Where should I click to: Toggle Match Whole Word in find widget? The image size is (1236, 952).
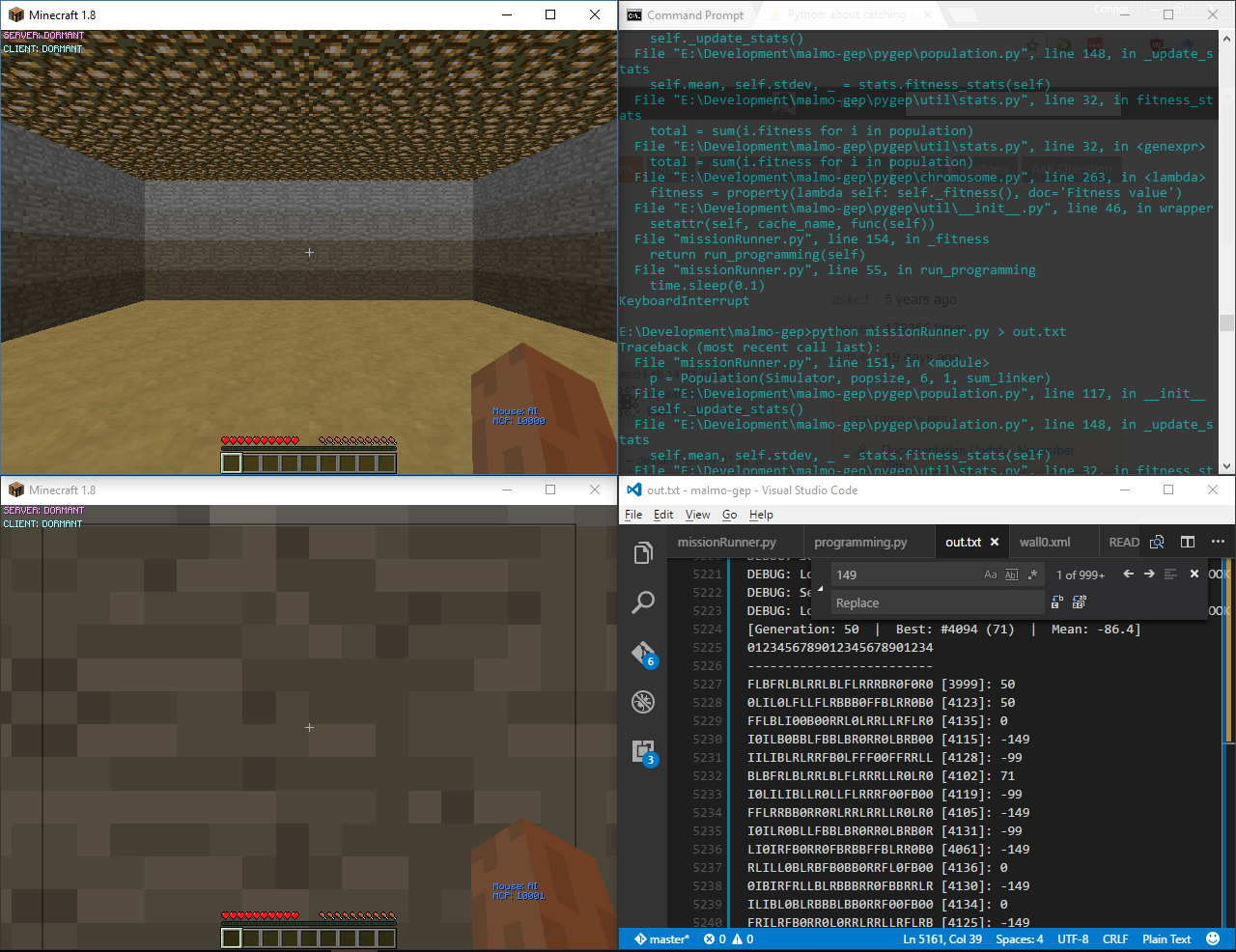pos(1012,574)
